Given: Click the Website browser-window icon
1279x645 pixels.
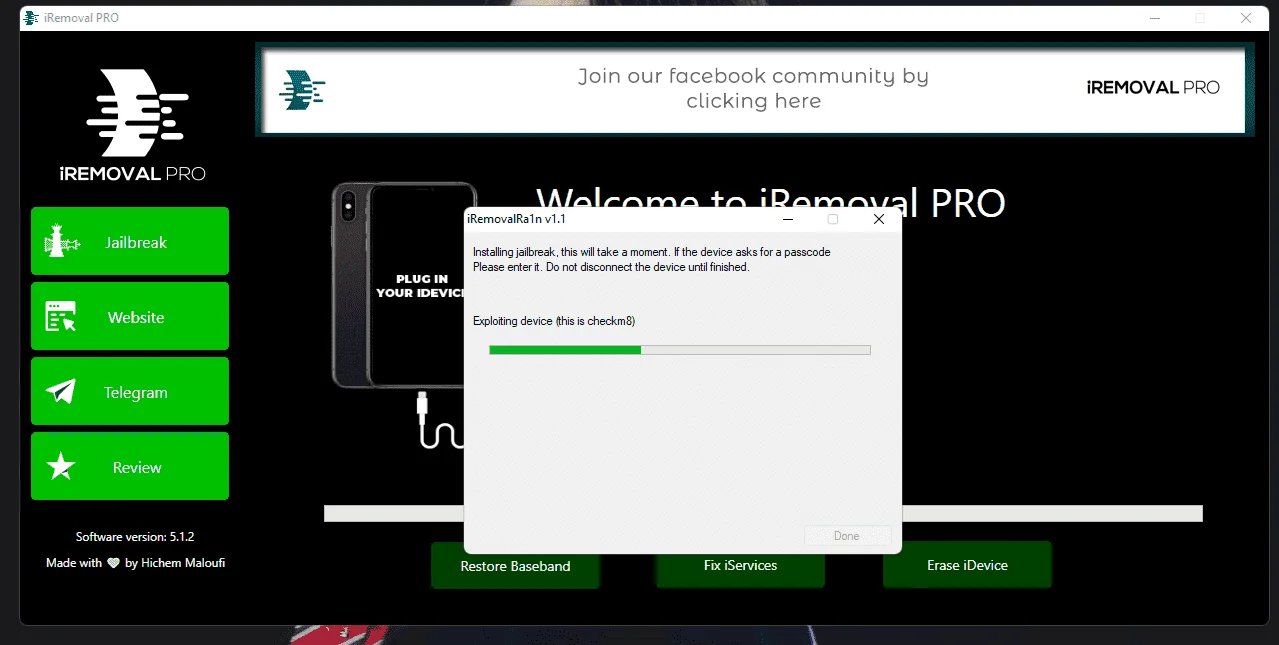Looking at the screenshot, I should 61,317.
